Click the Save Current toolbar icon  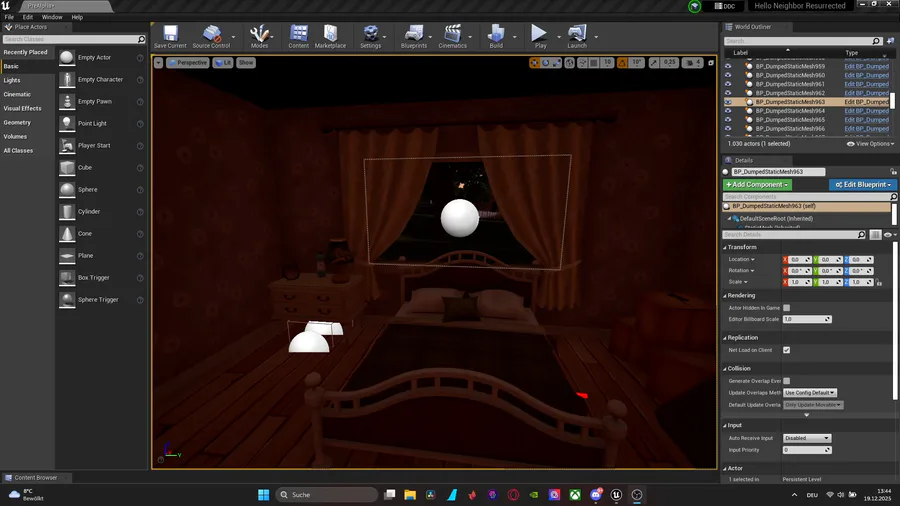click(x=170, y=36)
